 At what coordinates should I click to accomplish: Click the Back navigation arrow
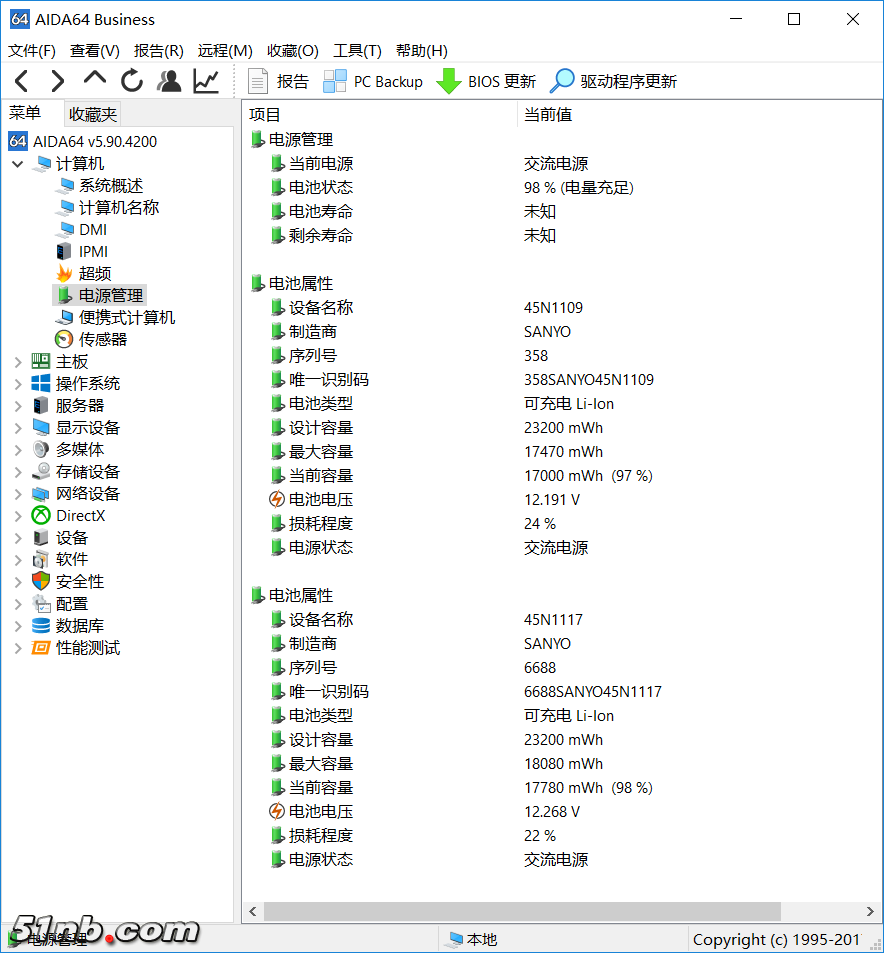(22, 81)
